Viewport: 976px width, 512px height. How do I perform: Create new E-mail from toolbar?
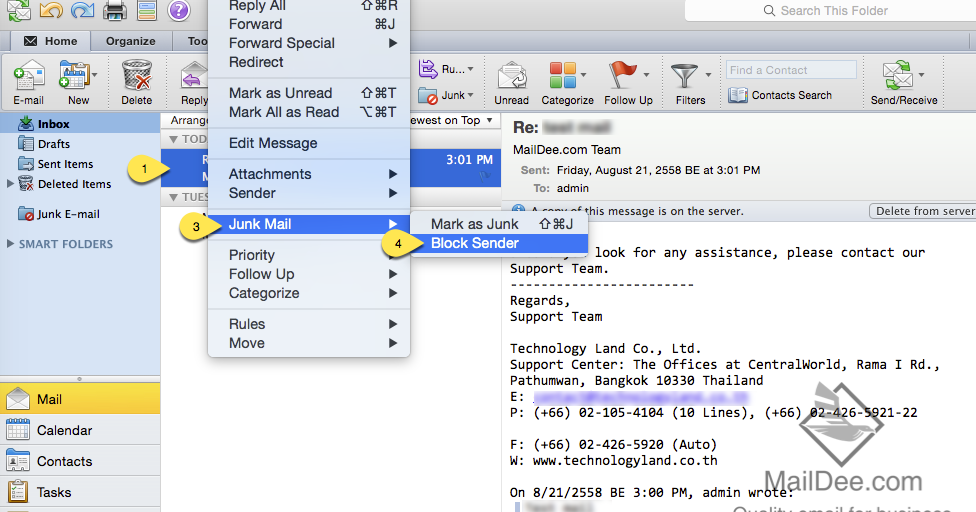pyautogui.click(x=29, y=83)
